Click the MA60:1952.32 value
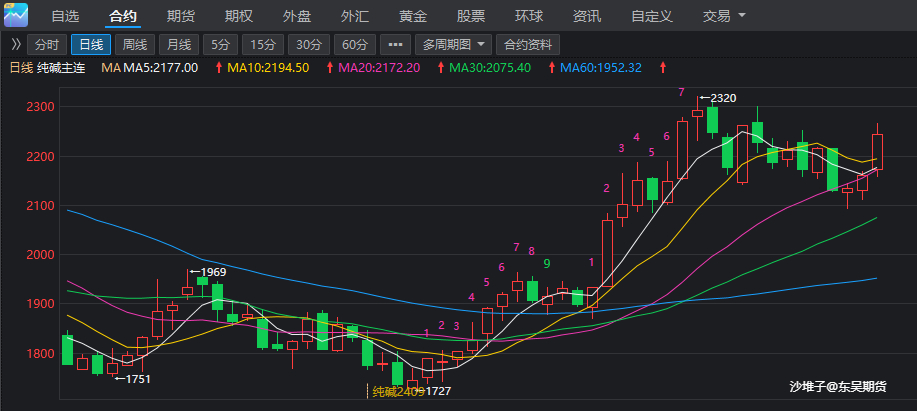The image size is (917, 411). point(601,68)
